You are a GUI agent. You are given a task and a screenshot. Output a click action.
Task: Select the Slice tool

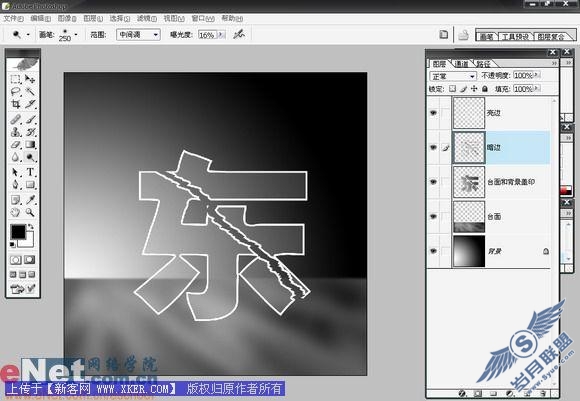pyautogui.click(x=30, y=104)
